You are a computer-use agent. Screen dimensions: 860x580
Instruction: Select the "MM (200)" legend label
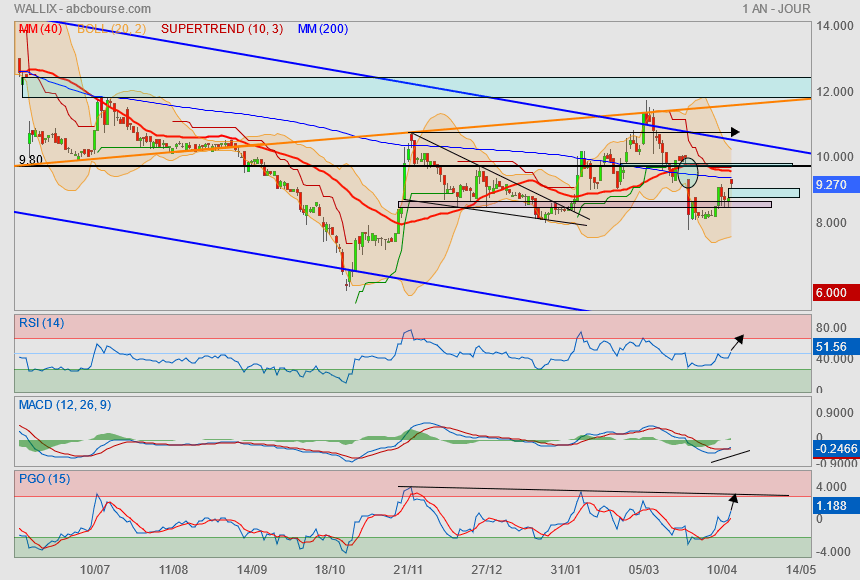323,29
